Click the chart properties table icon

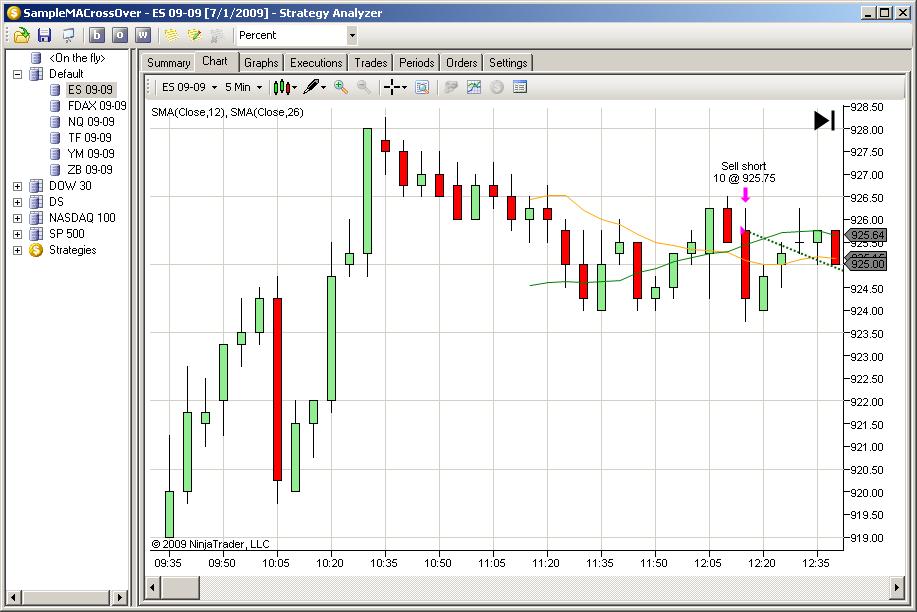point(520,87)
